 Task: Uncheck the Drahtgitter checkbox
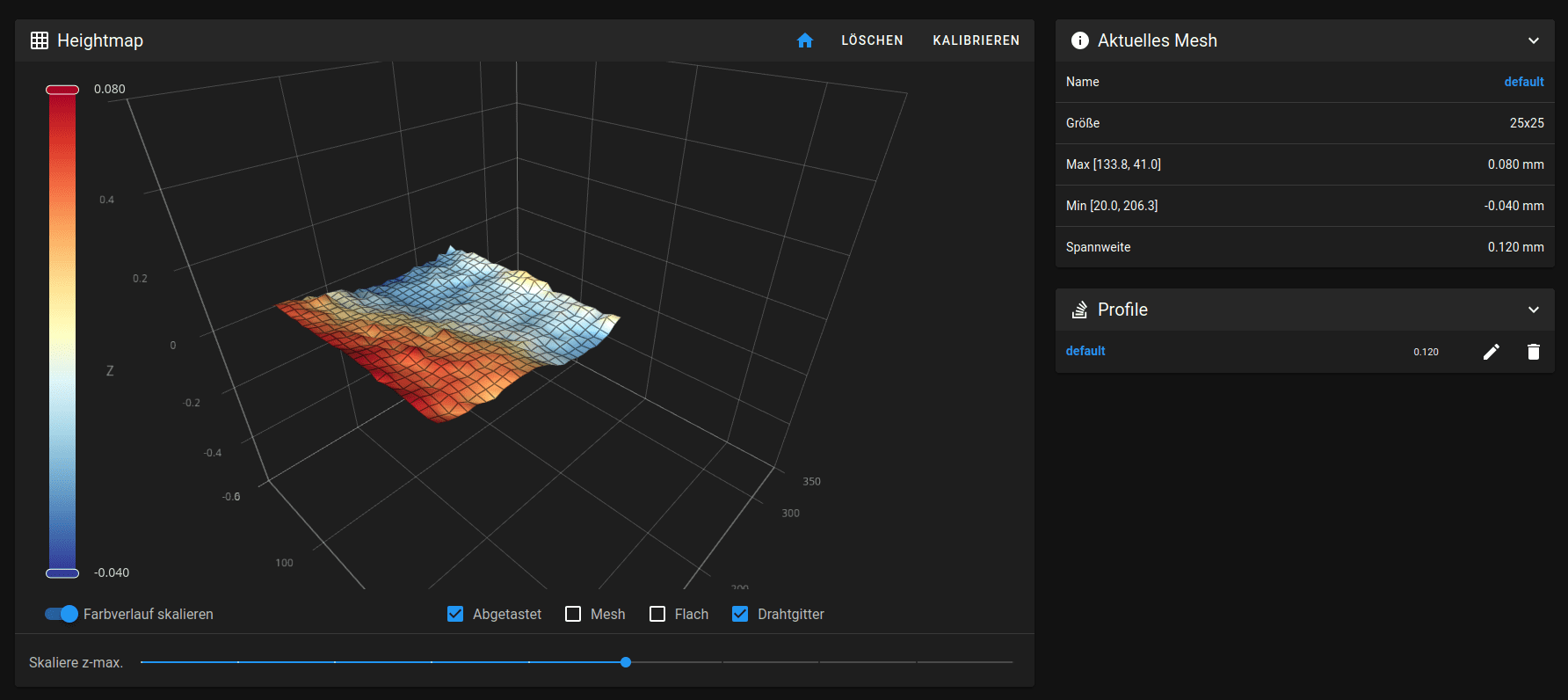pos(740,614)
